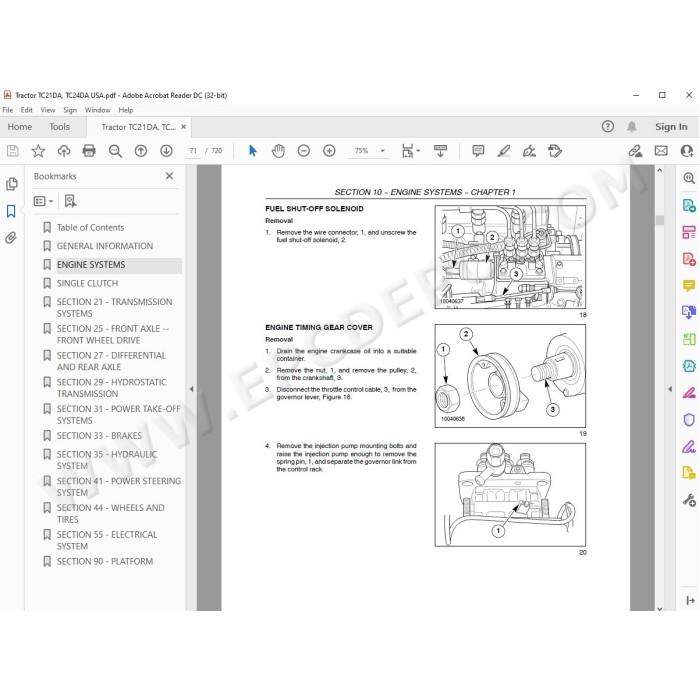Viewport: 700px width, 700px height.
Task: Collapse the right tools pane arrow
Action: pyautogui.click(x=670, y=389)
